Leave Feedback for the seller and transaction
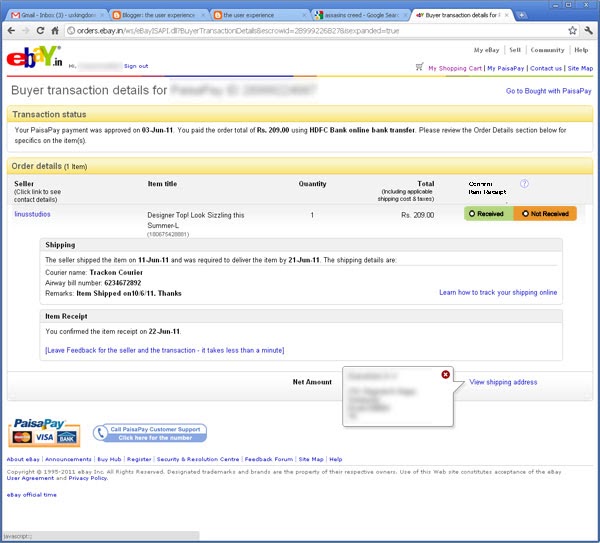This screenshot has width=600, height=543. (165, 350)
